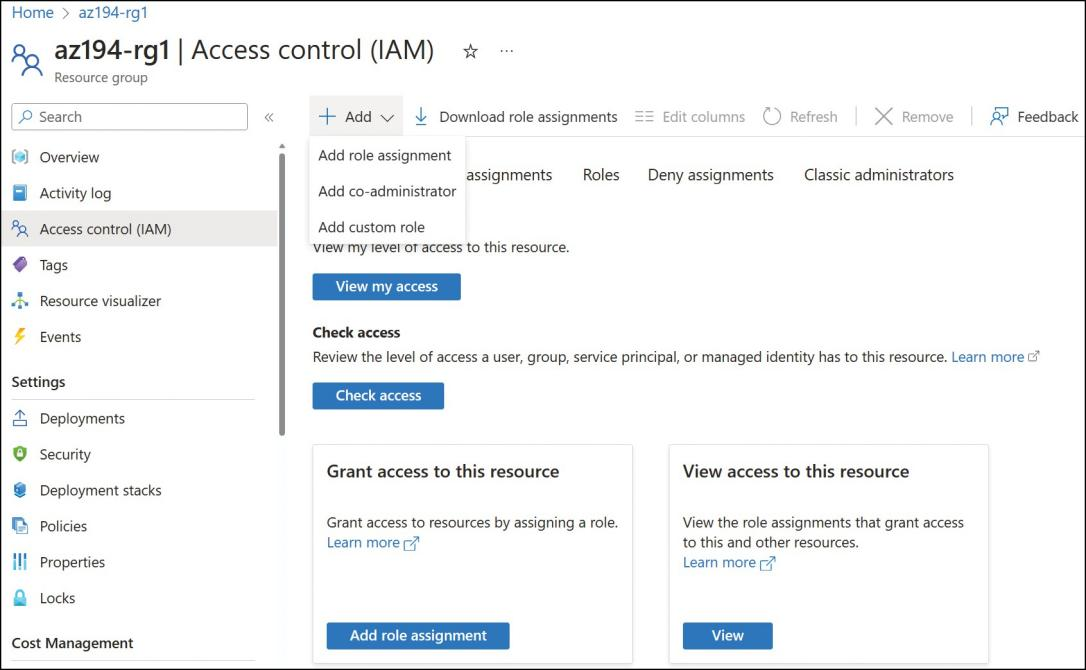Click the download arrow icon in the toolbar
Image resolution: width=1086 pixels, height=670 pixels.
pyautogui.click(x=421, y=117)
